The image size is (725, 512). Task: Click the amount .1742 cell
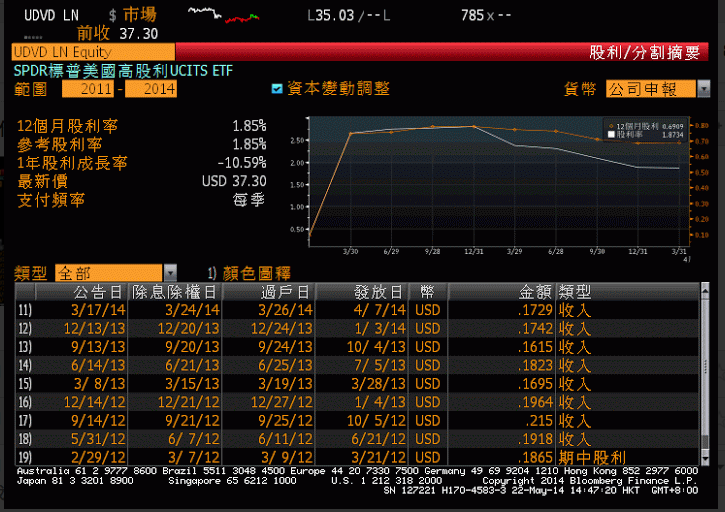click(x=535, y=328)
